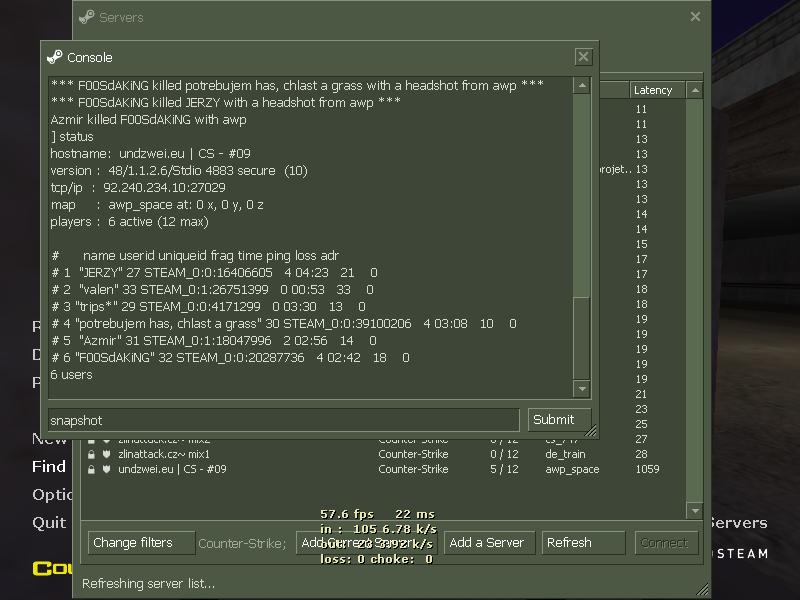Click the tcp/ip 92.240.234.10:27029 line
The height and width of the screenshot is (600, 800).
pyautogui.click(x=138, y=188)
